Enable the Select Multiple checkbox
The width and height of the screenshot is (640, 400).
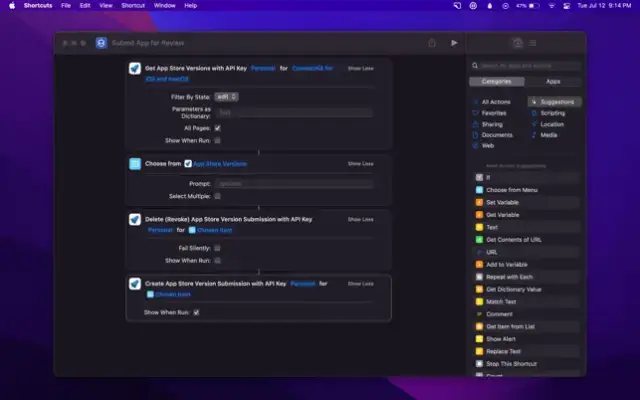pos(218,196)
